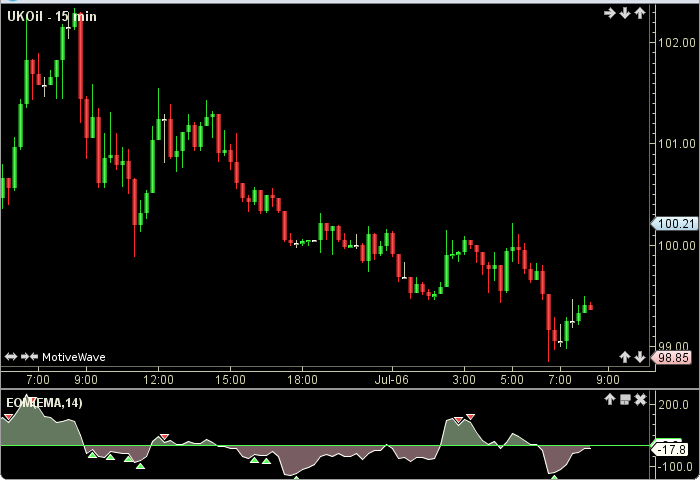Close the EOM study panel
The width and height of the screenshot is (700, 480).
pos(640,399)
